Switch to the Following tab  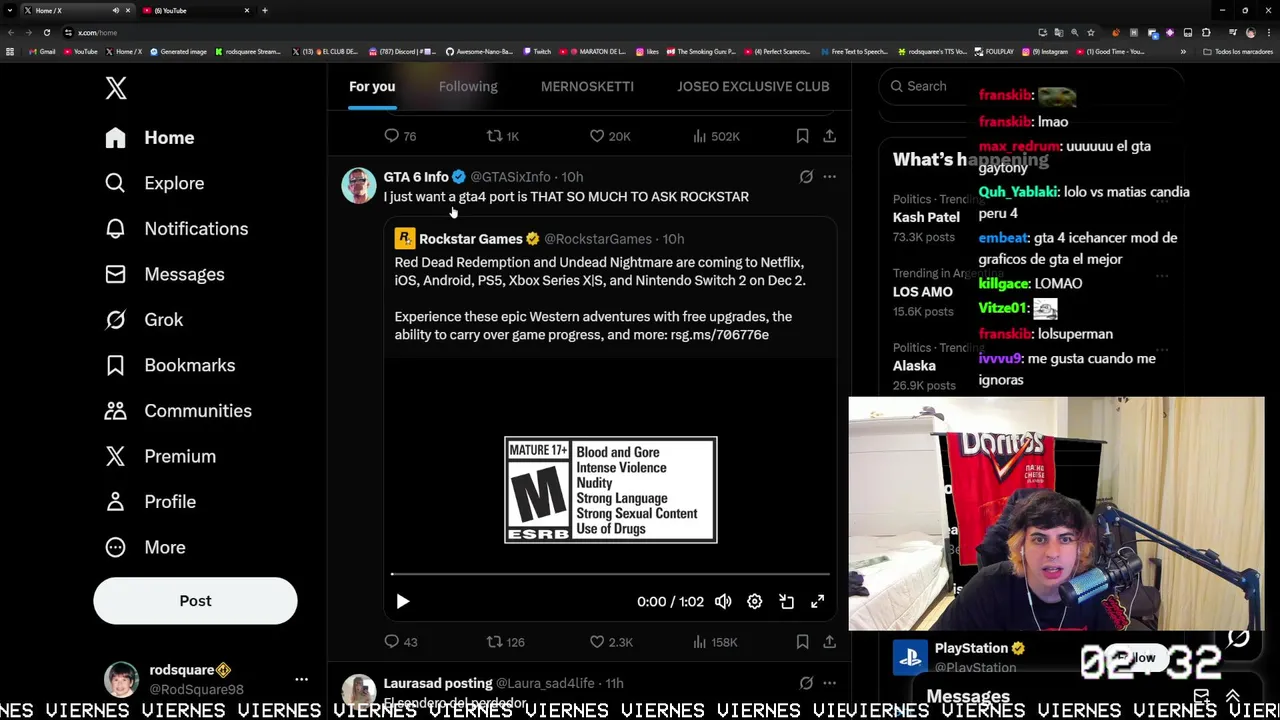click(468, 86)
